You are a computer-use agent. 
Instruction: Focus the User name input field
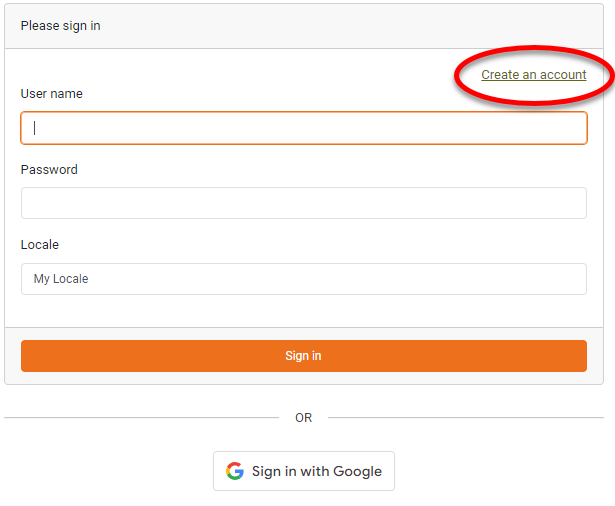(303, 128)
